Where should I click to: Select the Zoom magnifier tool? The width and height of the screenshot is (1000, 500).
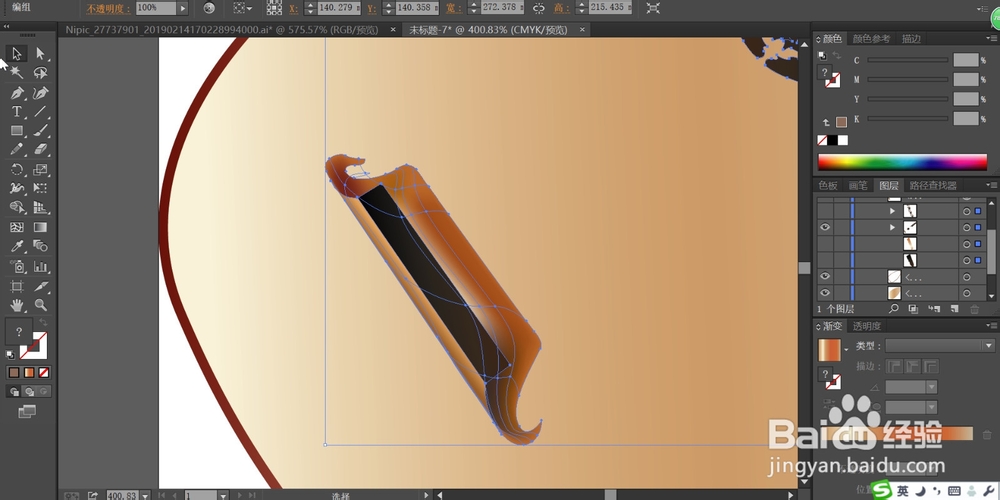40,305
